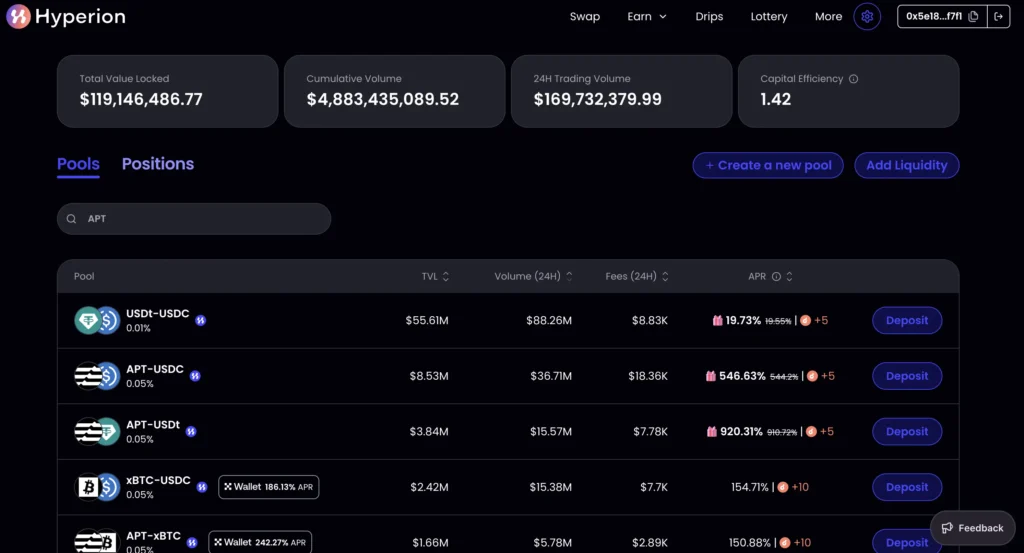Click the $36.71M volume value
The image size is (1024, 553).
pyautogui.click(x=551, y=376)
